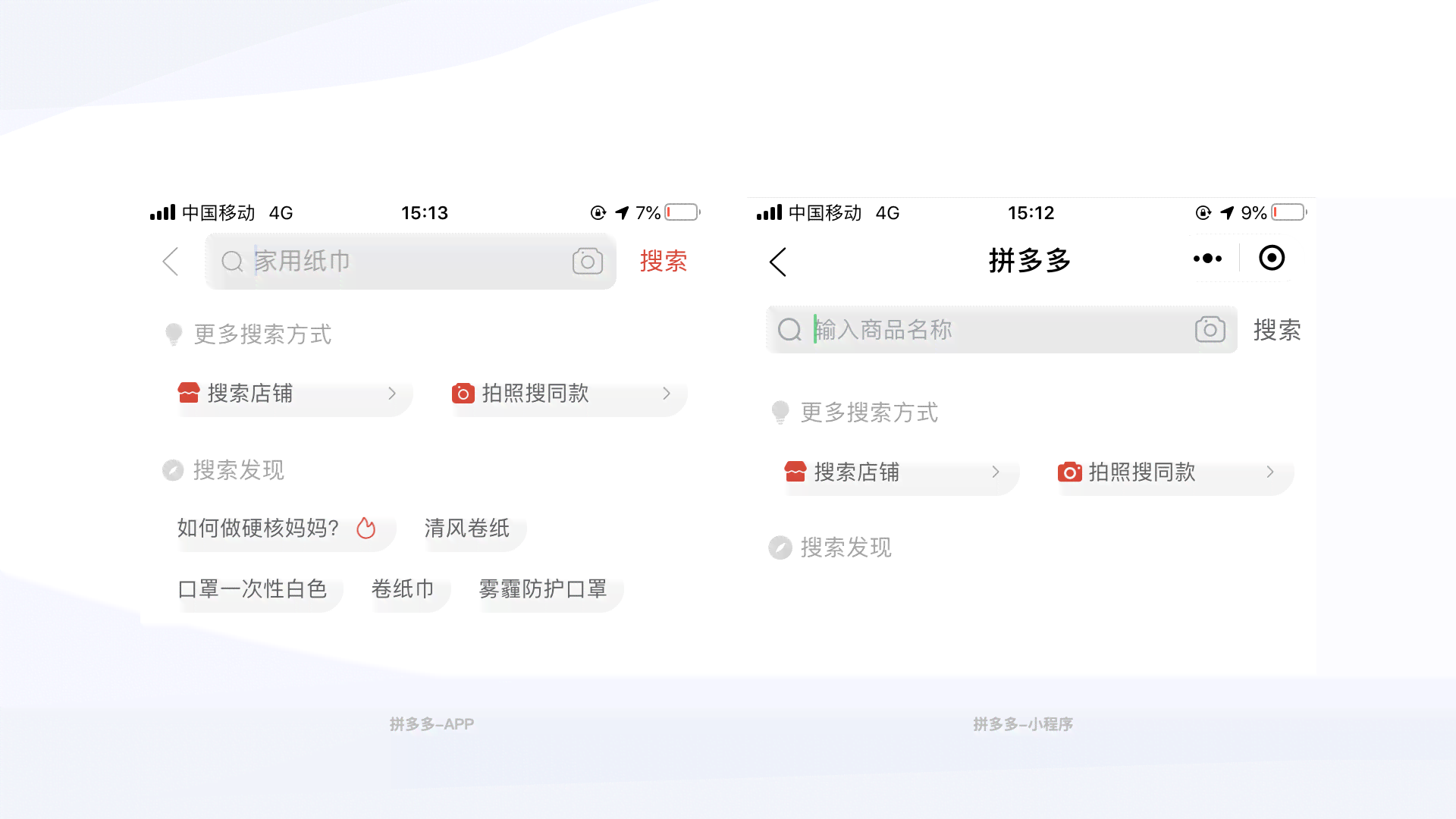Open three-dot menu in mini program header
The image size is (1456, 819).
pos(1207,259)
